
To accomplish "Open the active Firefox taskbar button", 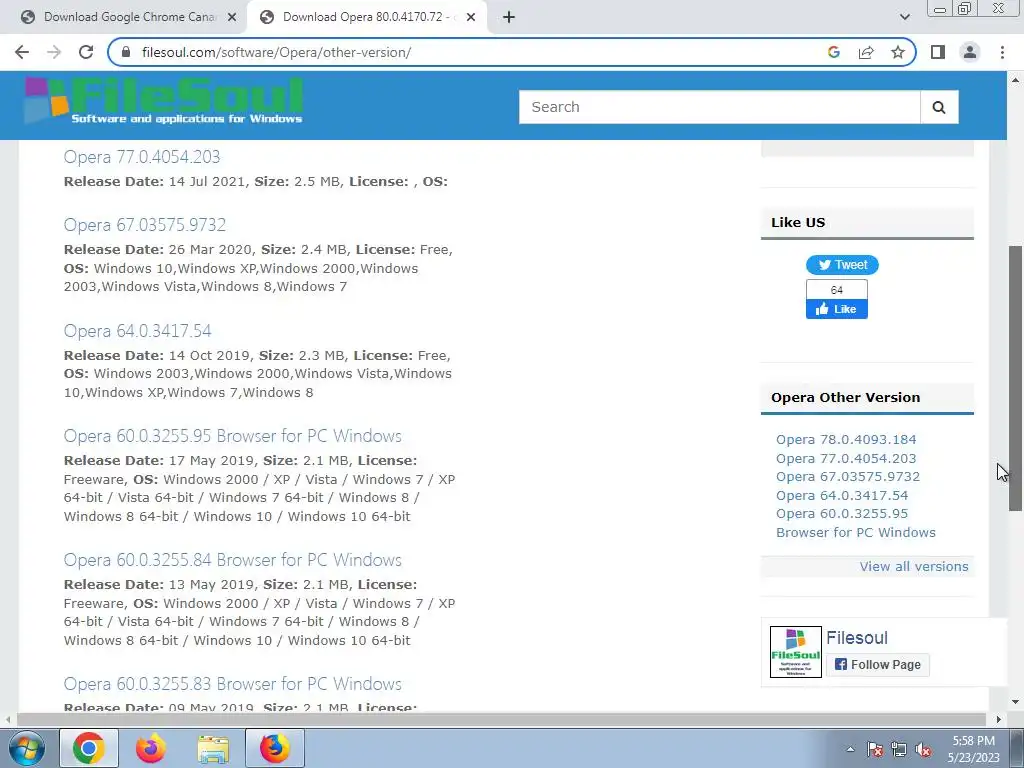I will point(275,748).
